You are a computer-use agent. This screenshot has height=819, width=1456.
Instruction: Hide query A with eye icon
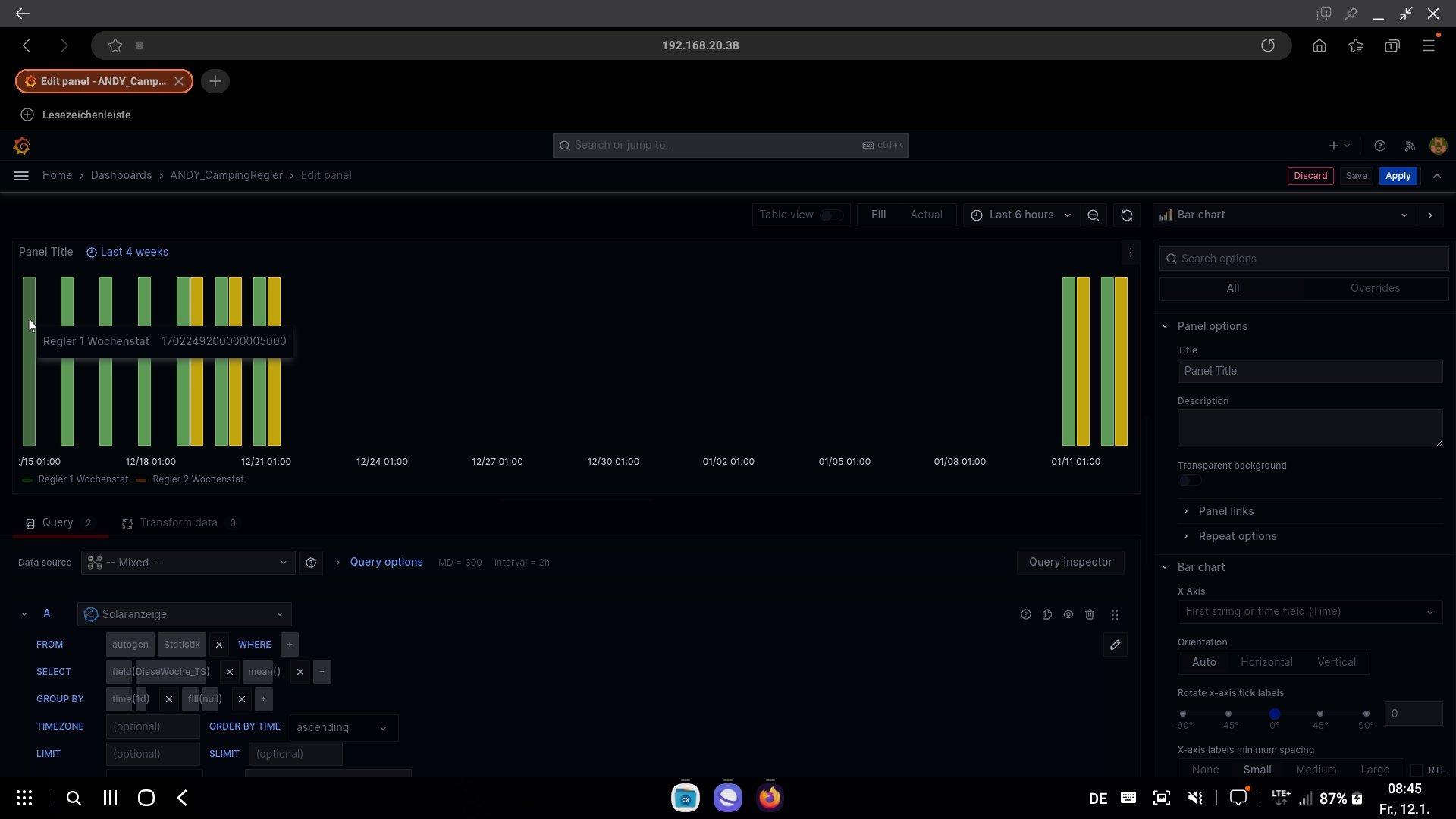(1068, 615)
